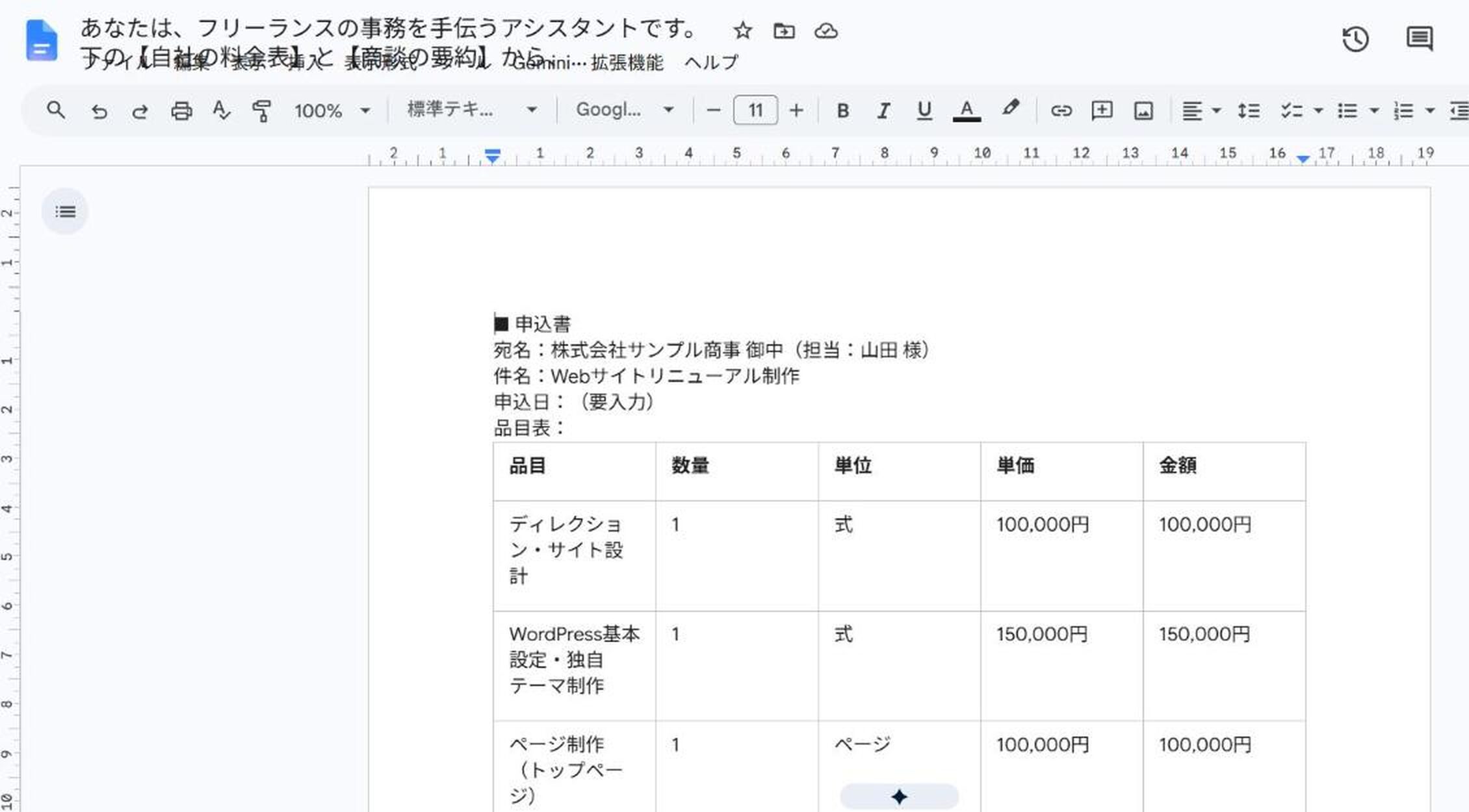Select the 単位 header cell

(x=900, y=472)
